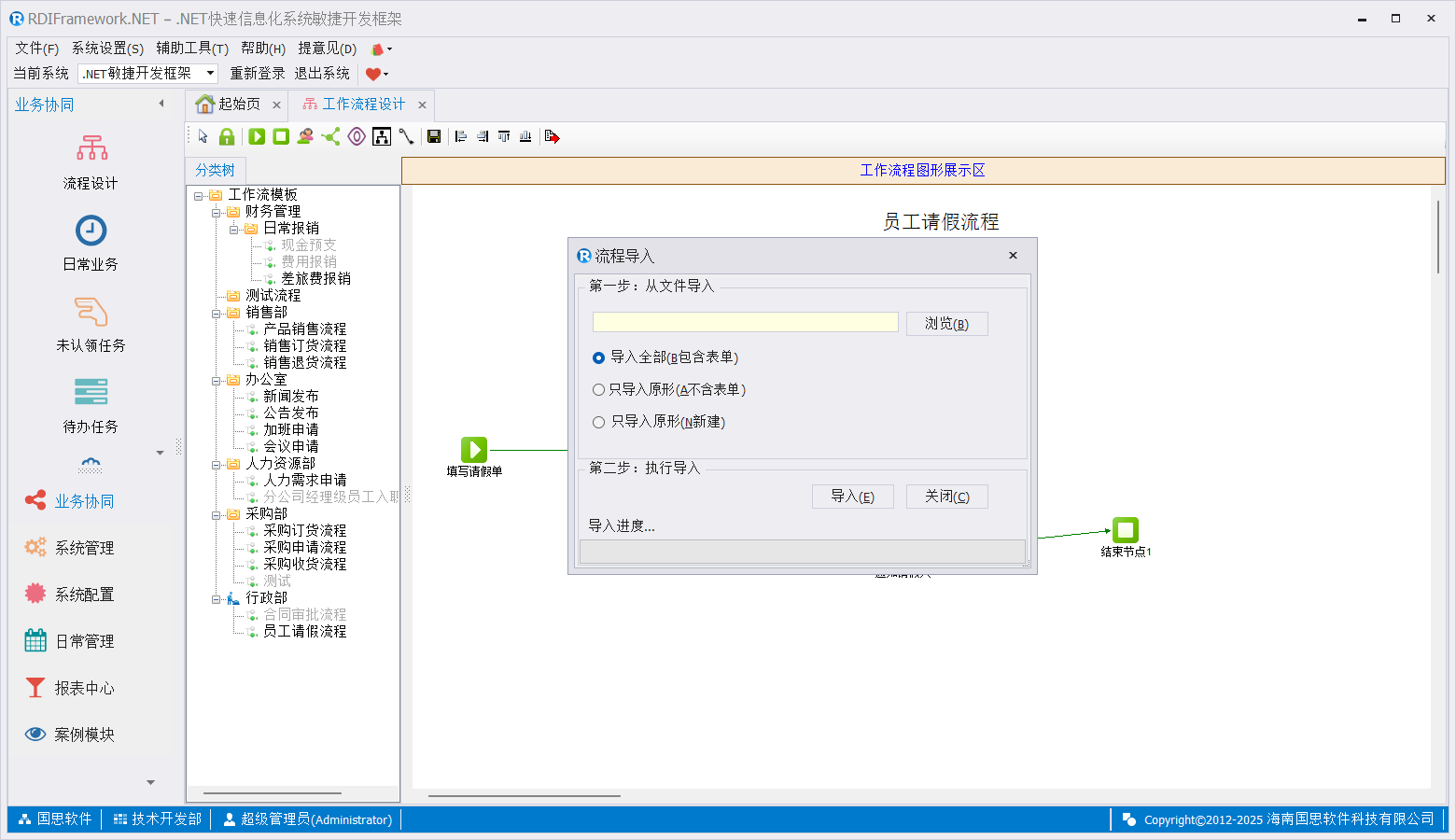Collapse the 人力资源部 tree node

pos(217,465)
